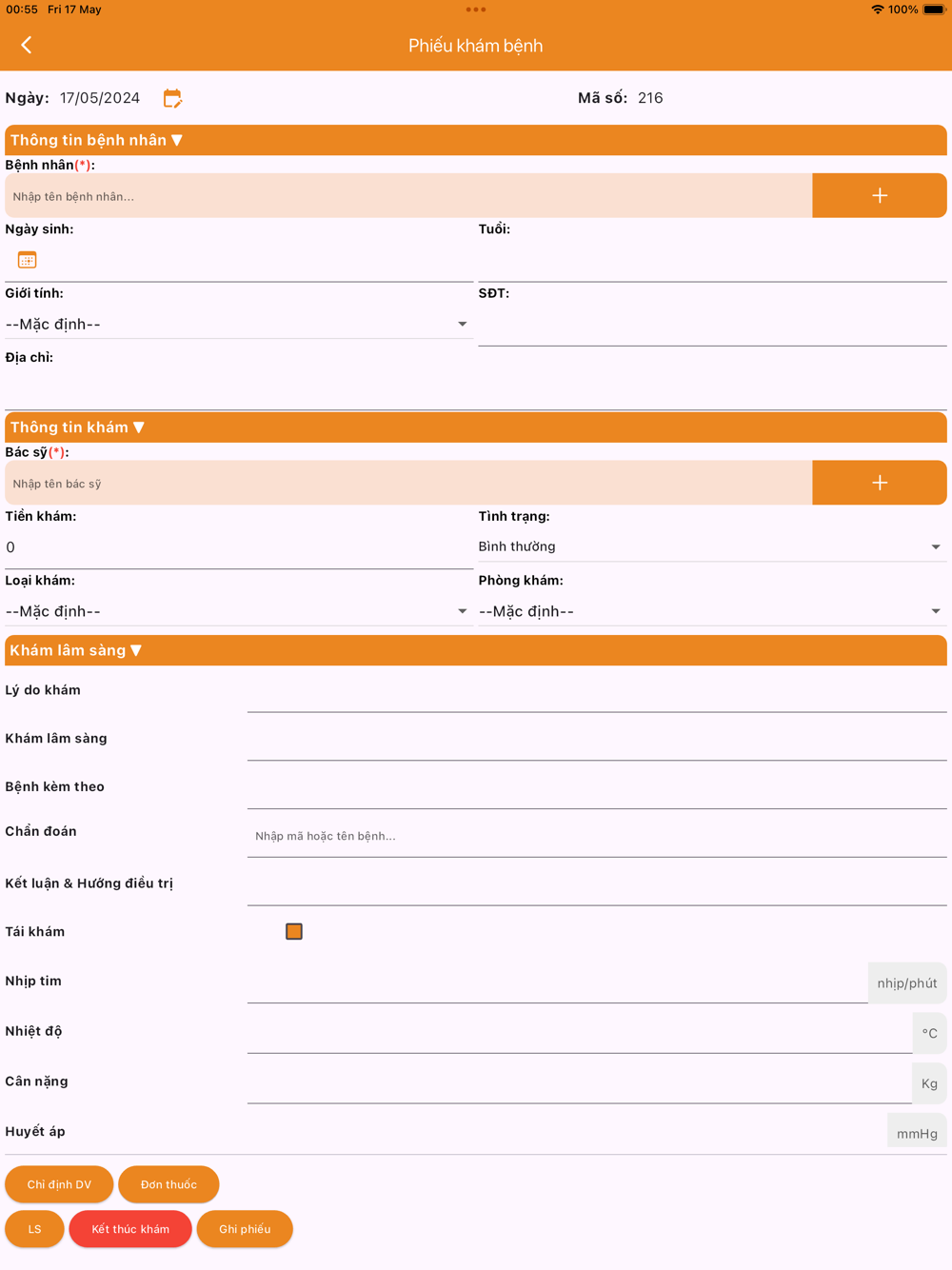Image resolution: width=952 pixels, height=1270 pixels.
Task: Focus the Nhịp tim input field
Action: pyautogui.click(x=558, y=982)
